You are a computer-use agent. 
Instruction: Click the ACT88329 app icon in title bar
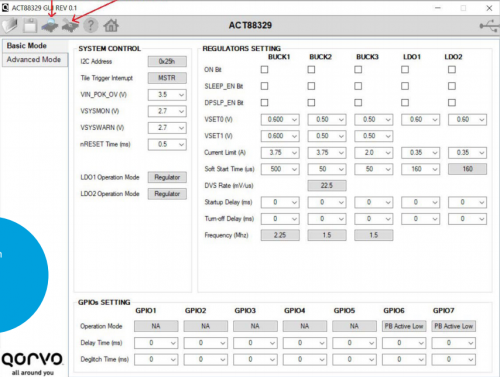(5, 7)
